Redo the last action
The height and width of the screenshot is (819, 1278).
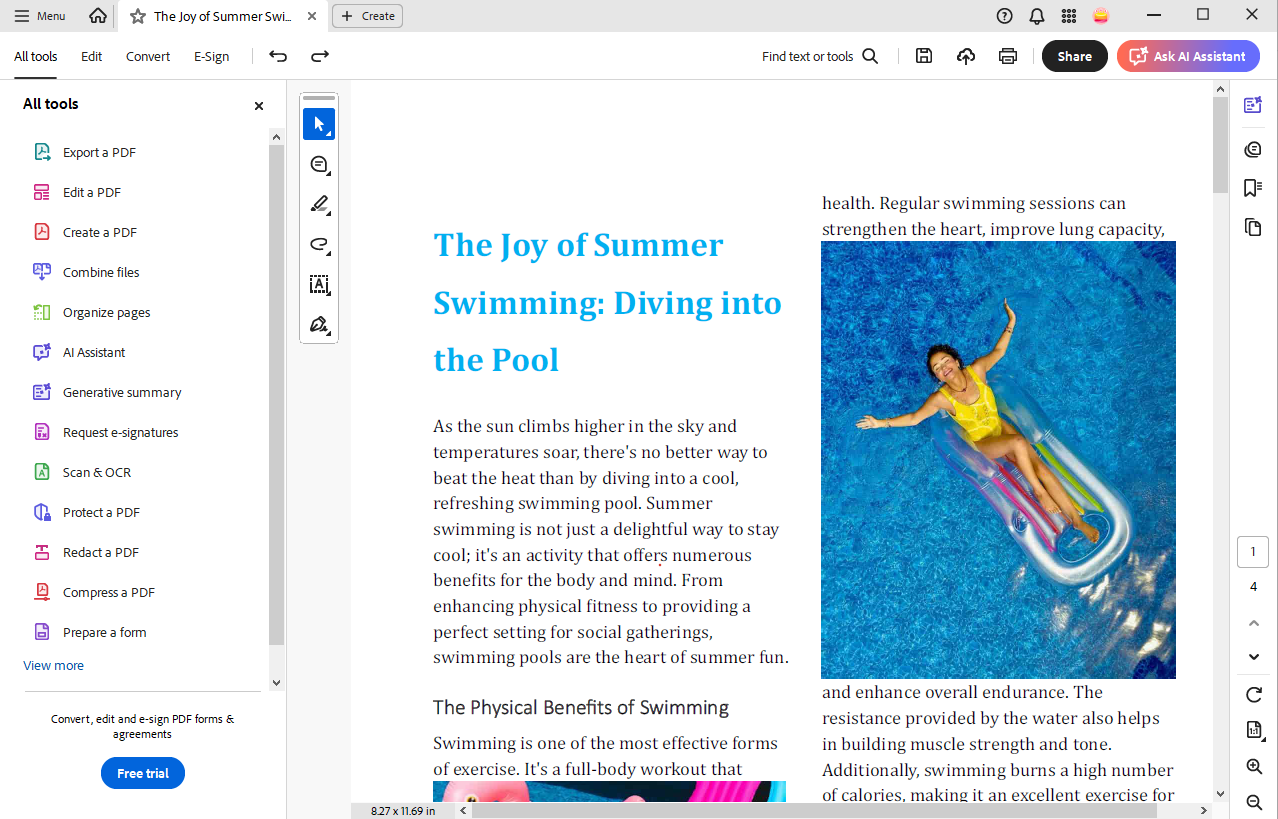320,57
